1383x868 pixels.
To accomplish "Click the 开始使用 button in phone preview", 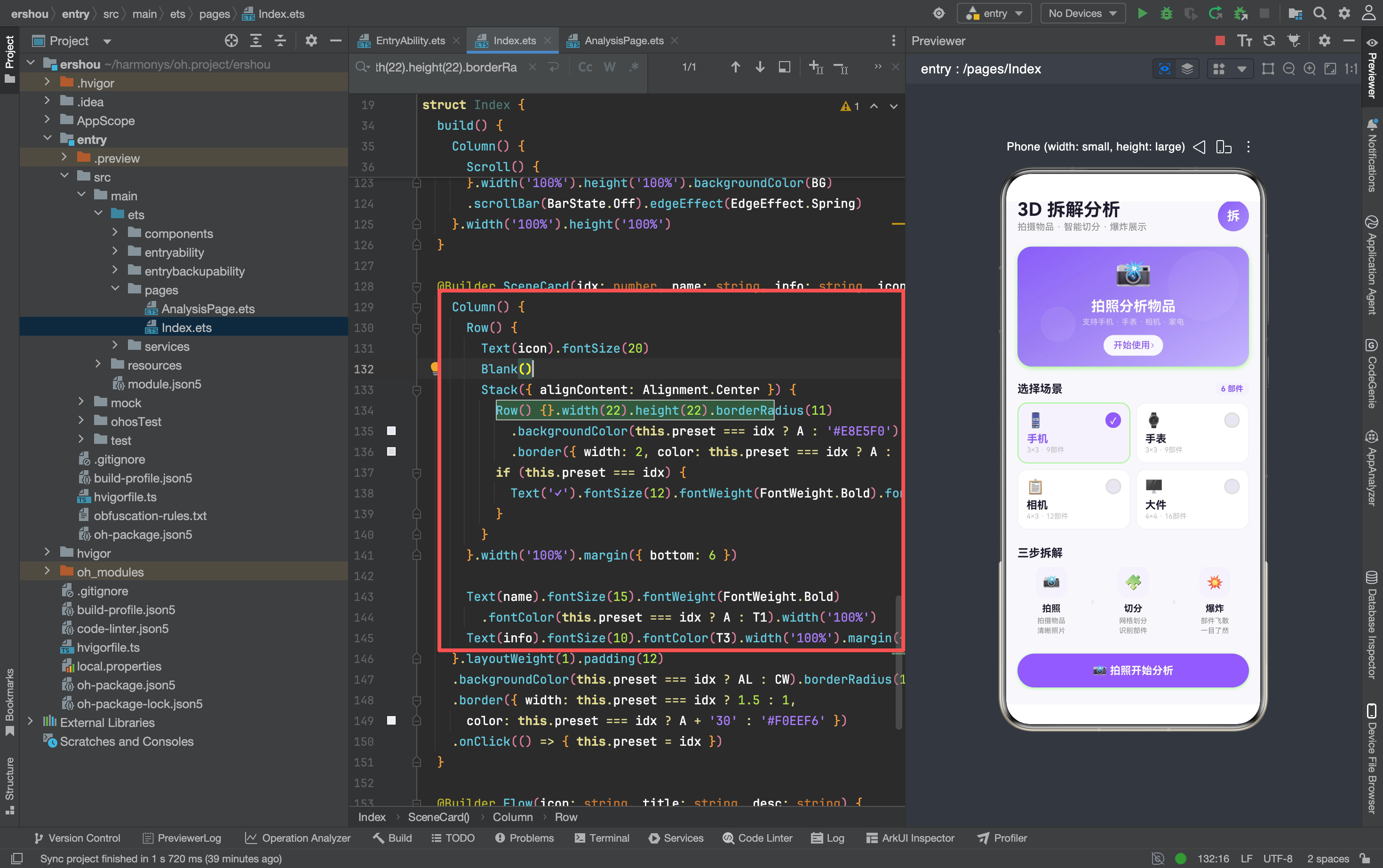I will [1133, 345].
